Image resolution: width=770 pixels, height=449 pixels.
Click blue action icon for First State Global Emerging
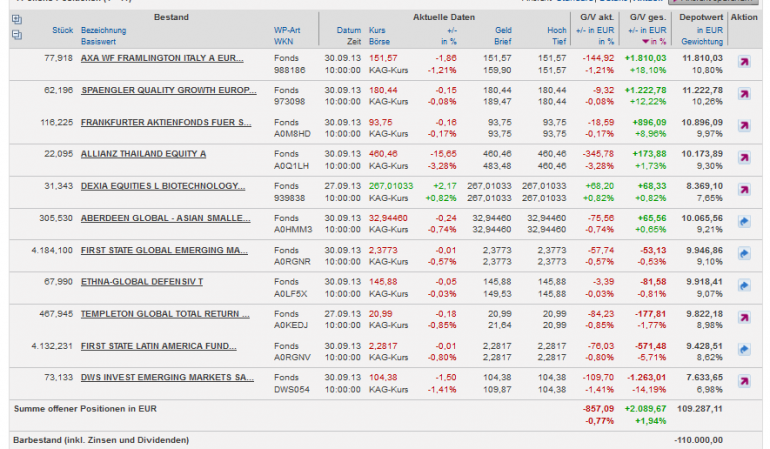point(743,254)
